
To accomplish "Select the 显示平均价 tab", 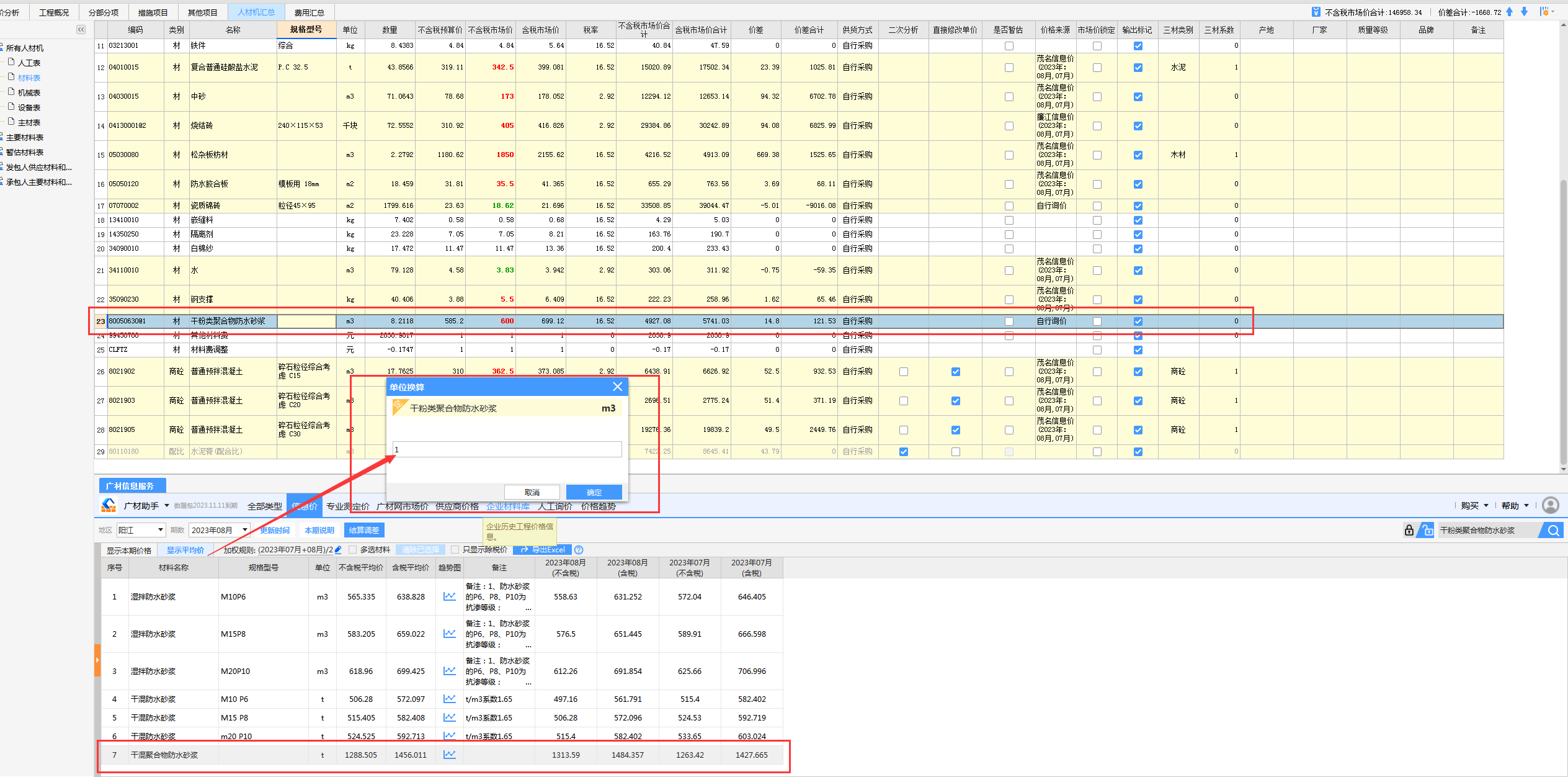I will [185, 550].
